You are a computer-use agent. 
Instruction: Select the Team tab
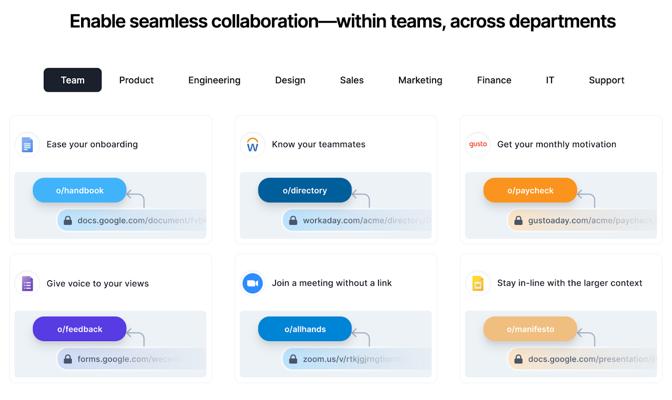[x=72, y=80]
